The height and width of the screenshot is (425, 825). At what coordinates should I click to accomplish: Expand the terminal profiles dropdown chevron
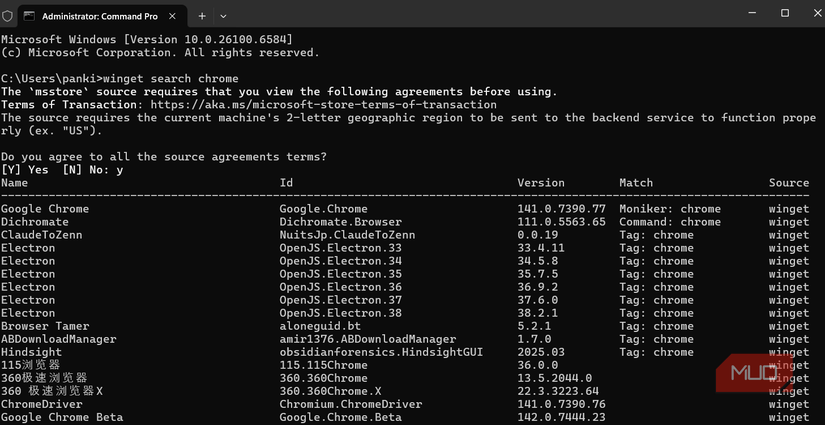point(223,16)
